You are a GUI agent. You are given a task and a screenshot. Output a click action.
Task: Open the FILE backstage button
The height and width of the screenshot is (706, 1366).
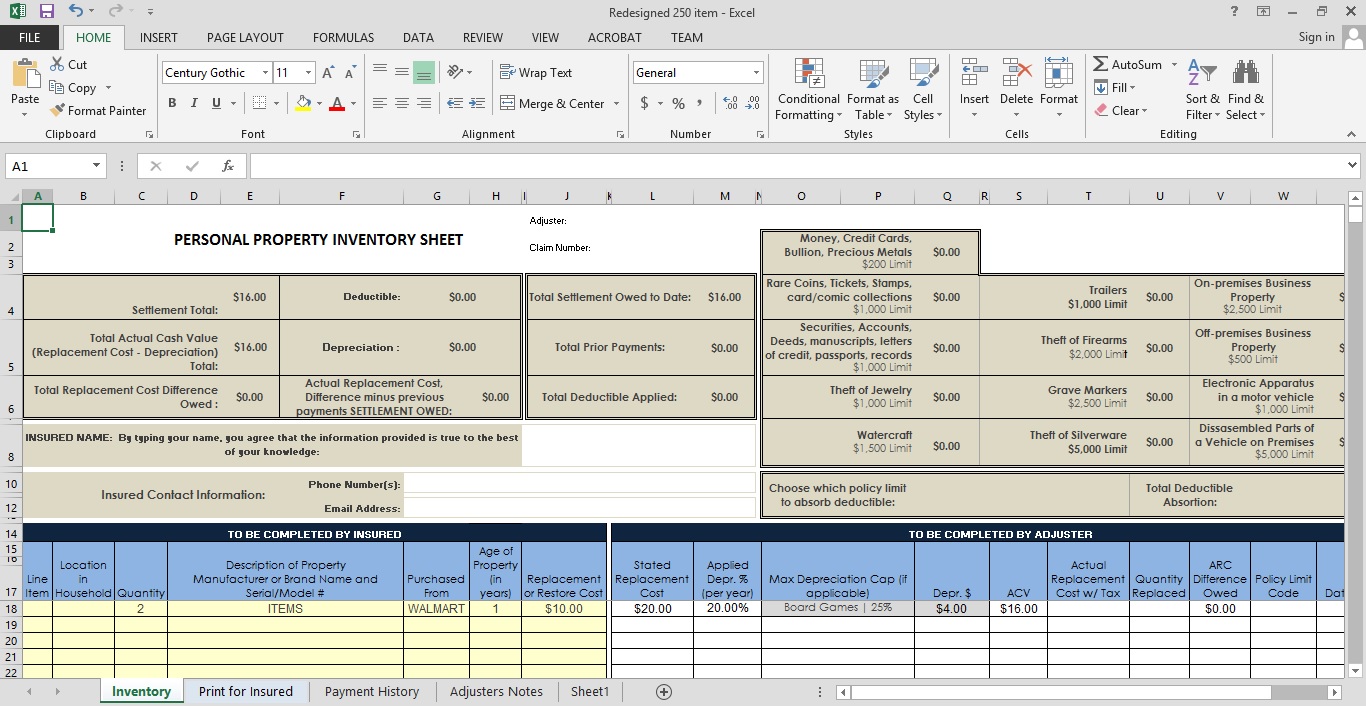point(30,38)
